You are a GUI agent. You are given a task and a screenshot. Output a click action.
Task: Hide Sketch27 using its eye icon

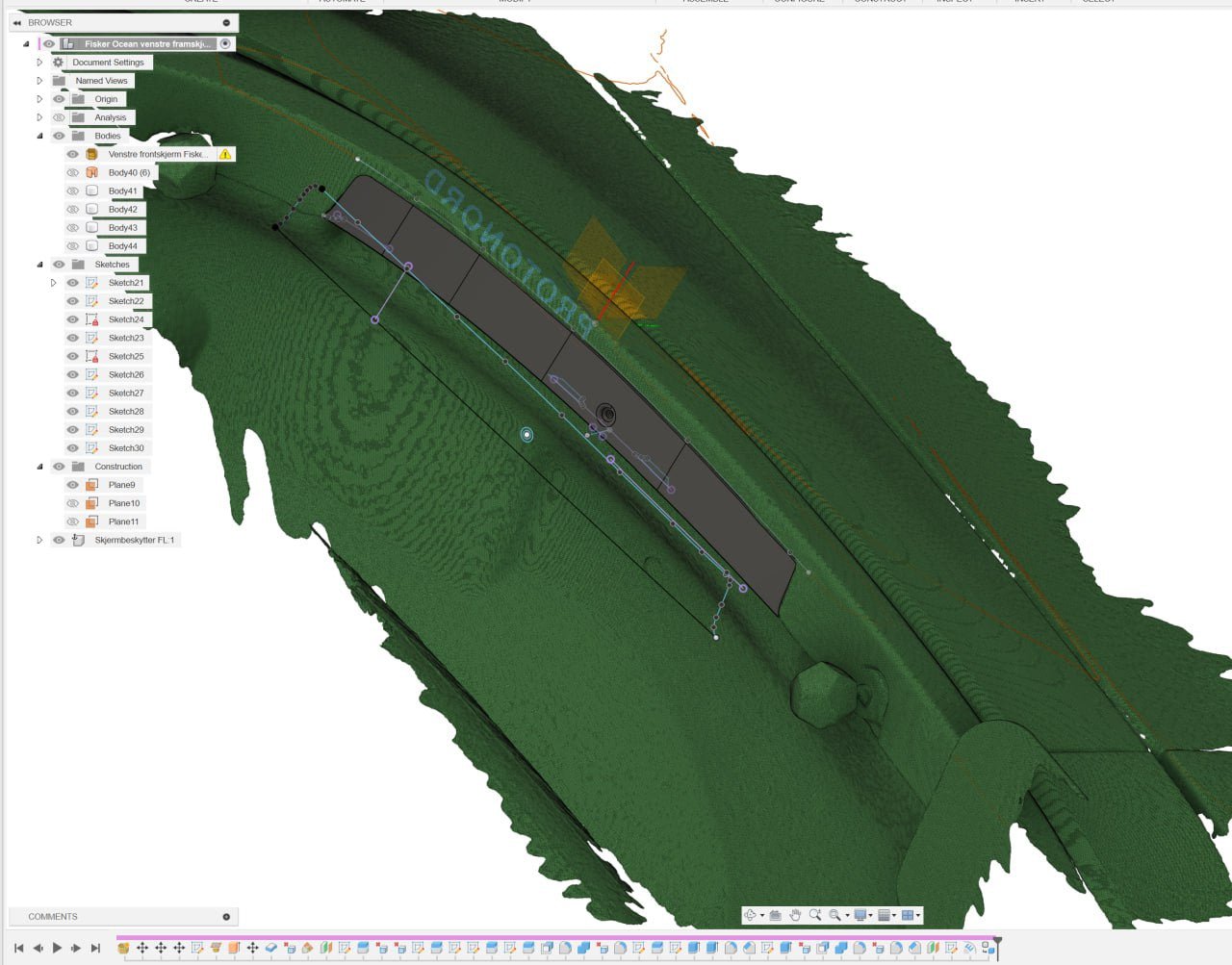point(72,393)
